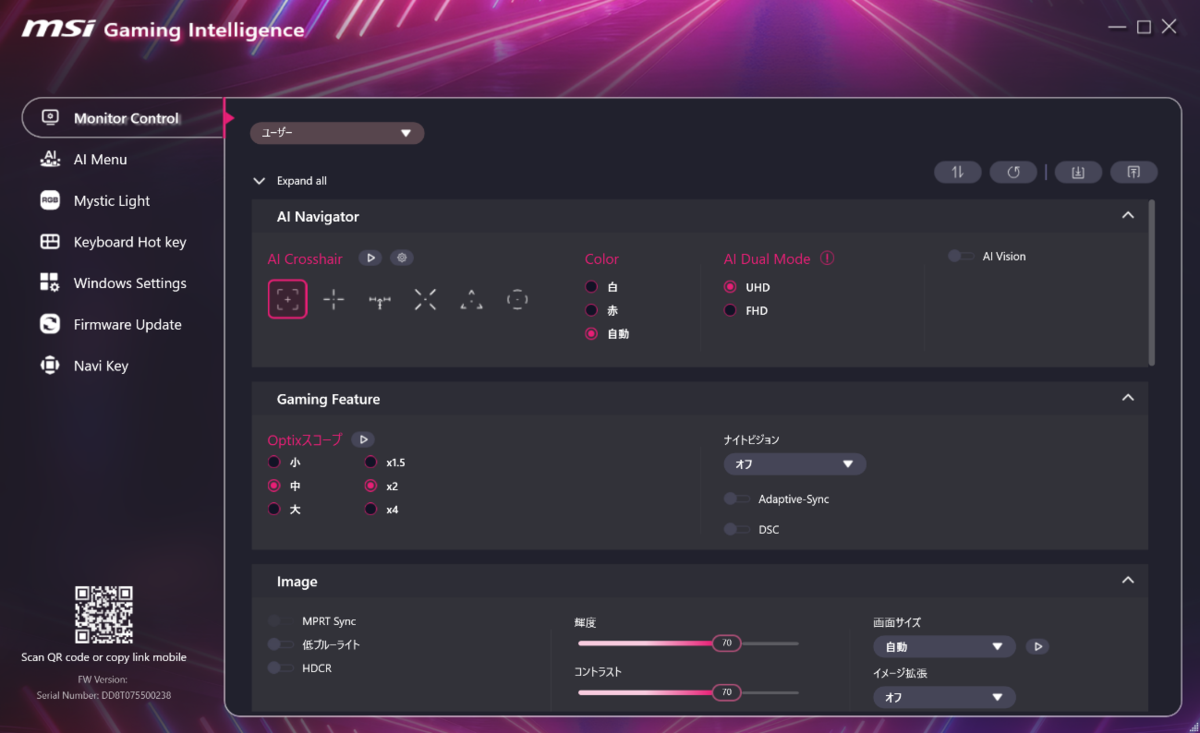Select the horizontal line with arrow crosshair
The image size is (1200, 733).
pyautogui.click(x=380, y=299)
